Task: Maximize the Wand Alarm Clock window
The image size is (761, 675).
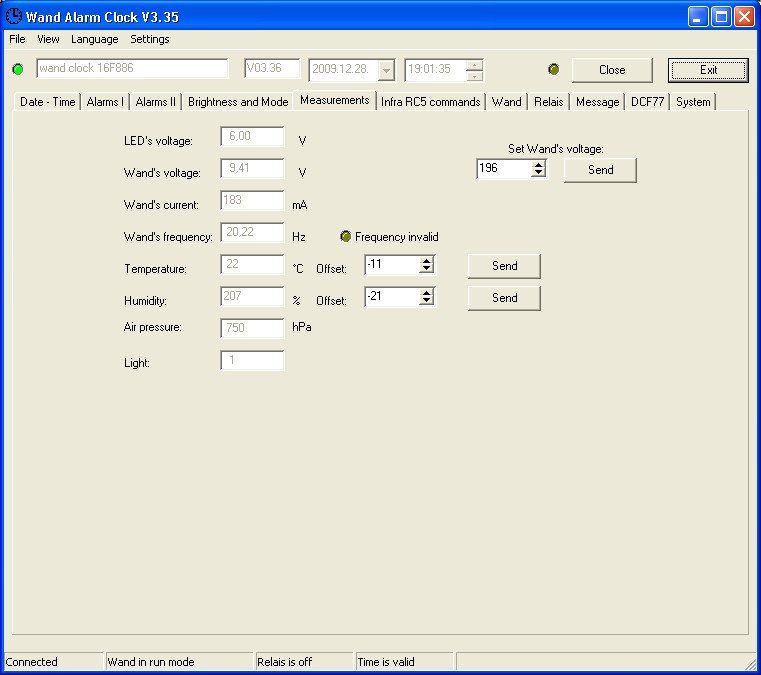Action: point(721,17)
